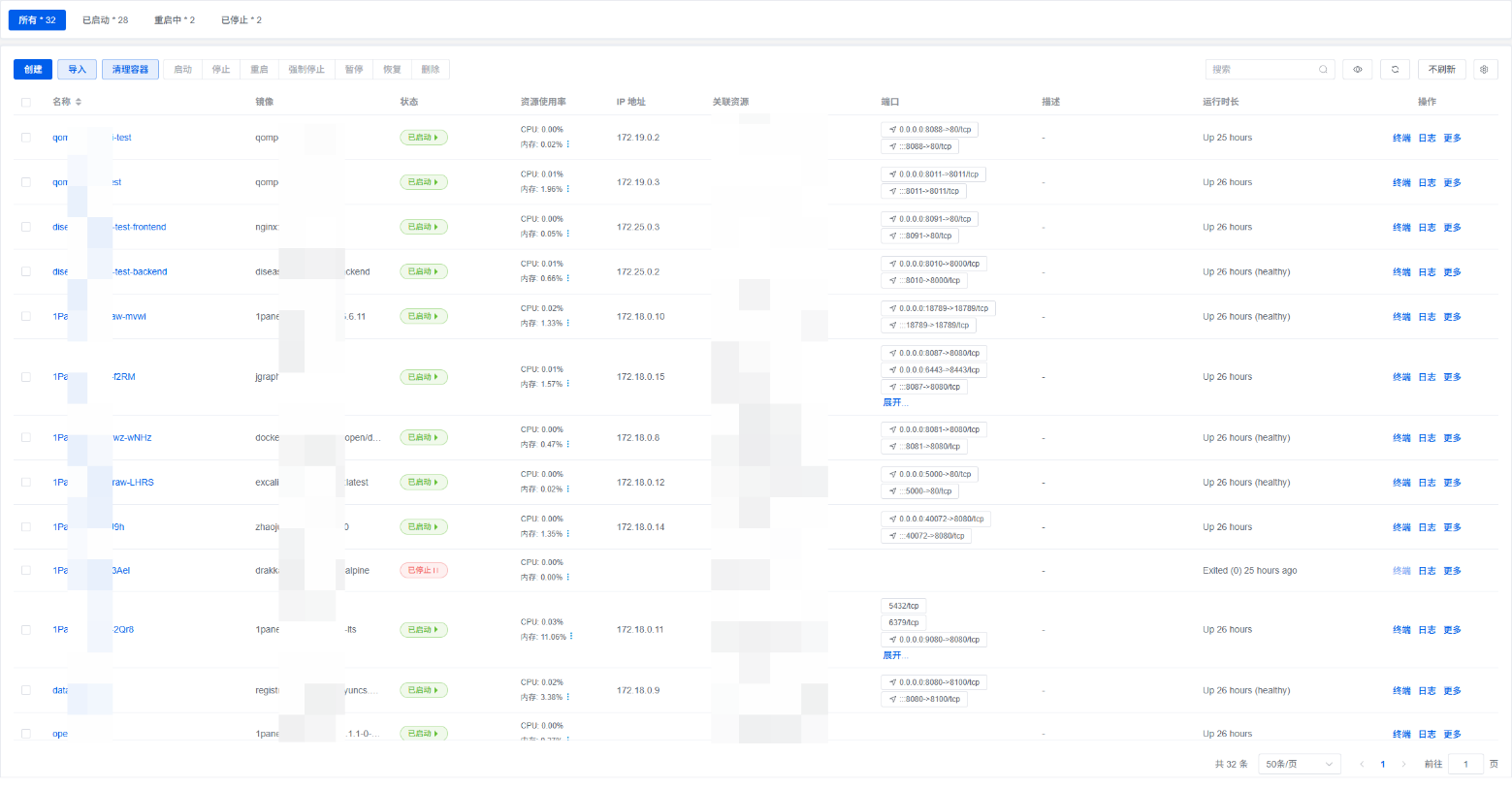Select checkbox of -test-backend container
1512x788 pixels.
click(x=26, y=271)
